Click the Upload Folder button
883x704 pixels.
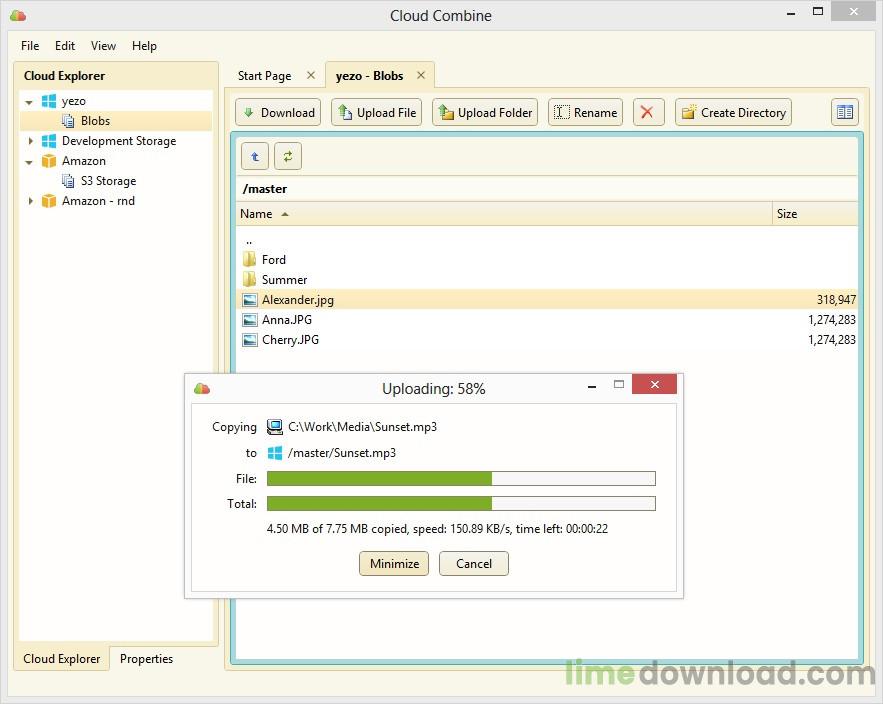[x=485, y=113]
